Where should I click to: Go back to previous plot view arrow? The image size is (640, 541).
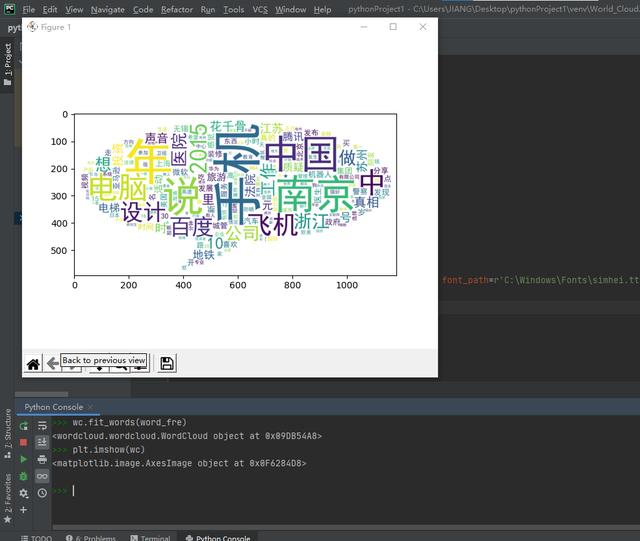(x=52, y=364)
